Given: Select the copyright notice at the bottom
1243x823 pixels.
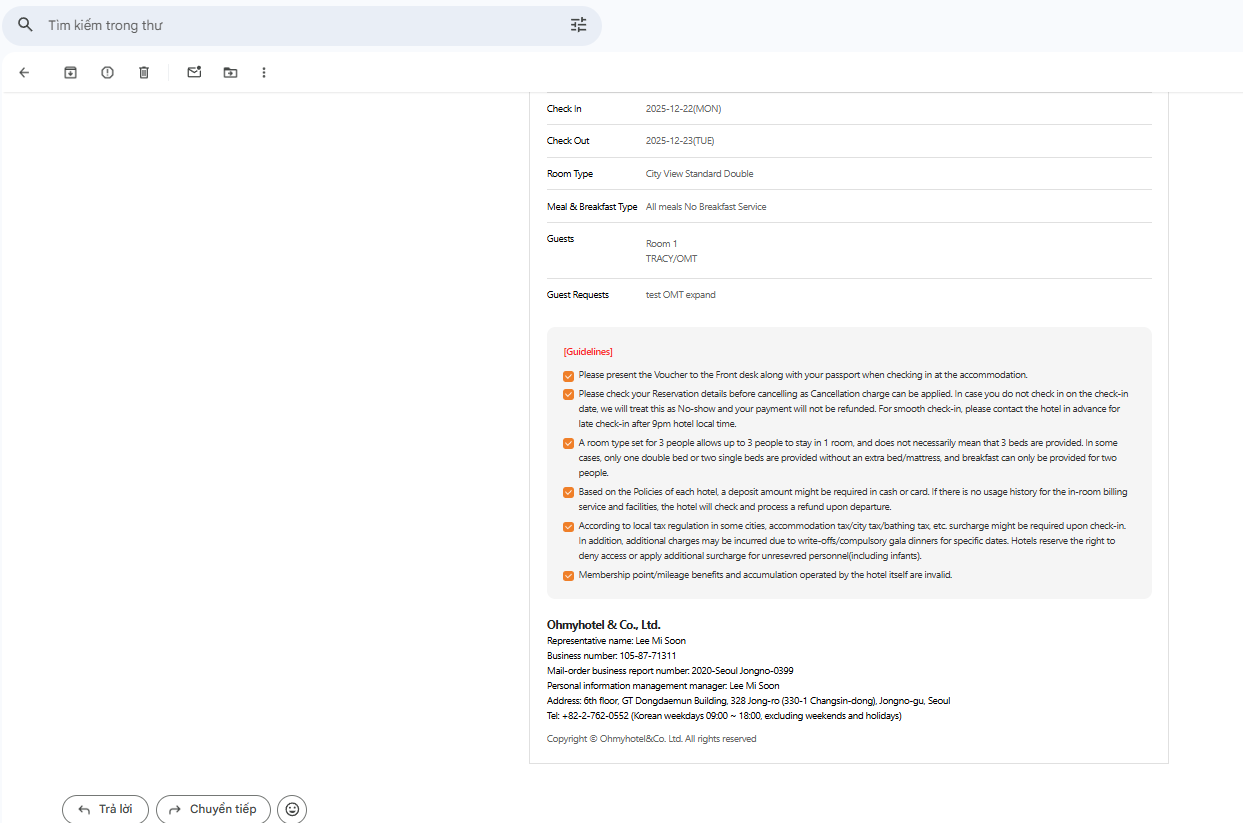Looking at the screenshot, I should (x=652, y=739).
